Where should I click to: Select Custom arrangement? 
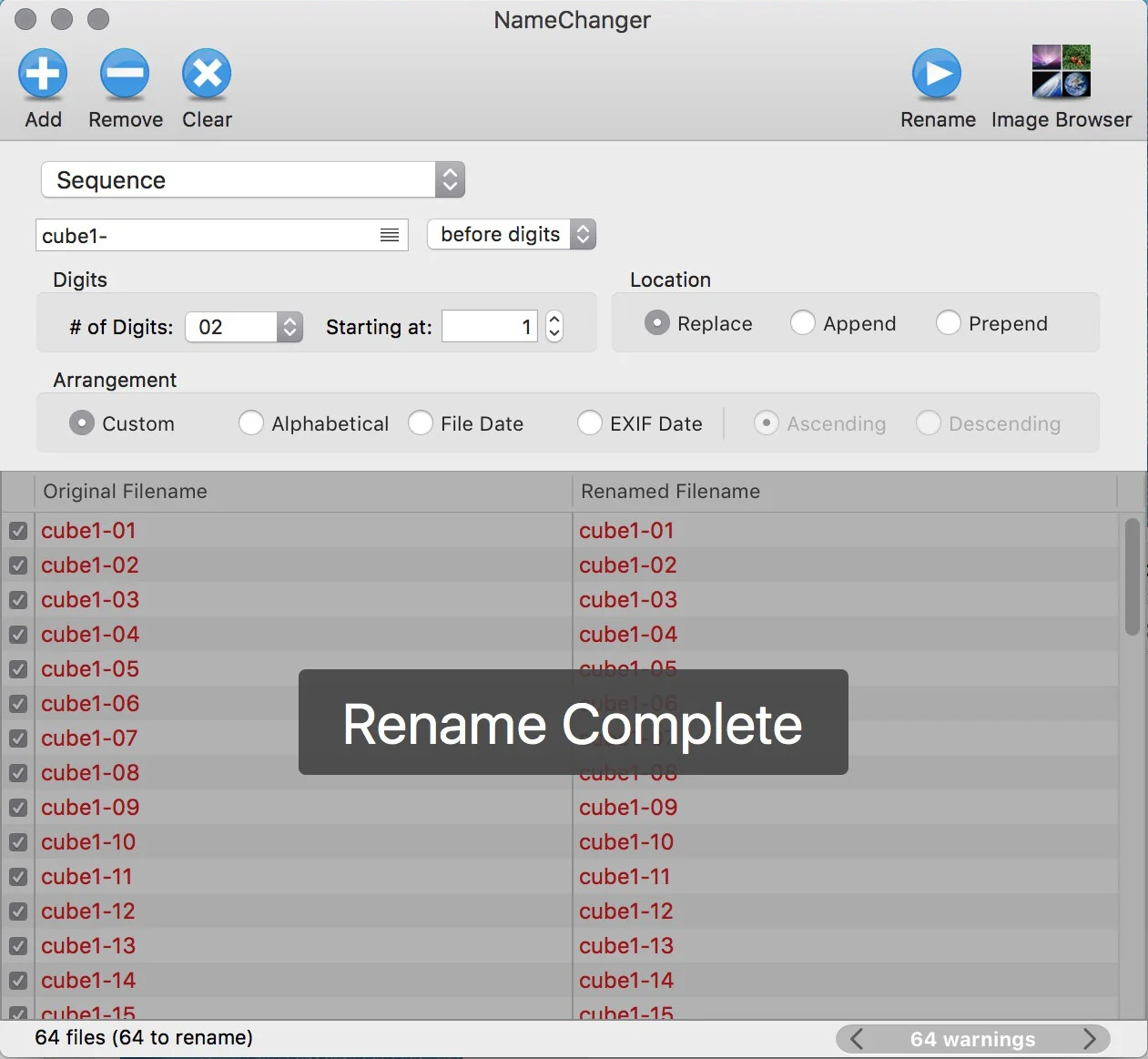pyautogui.click(x=82, y=423)
